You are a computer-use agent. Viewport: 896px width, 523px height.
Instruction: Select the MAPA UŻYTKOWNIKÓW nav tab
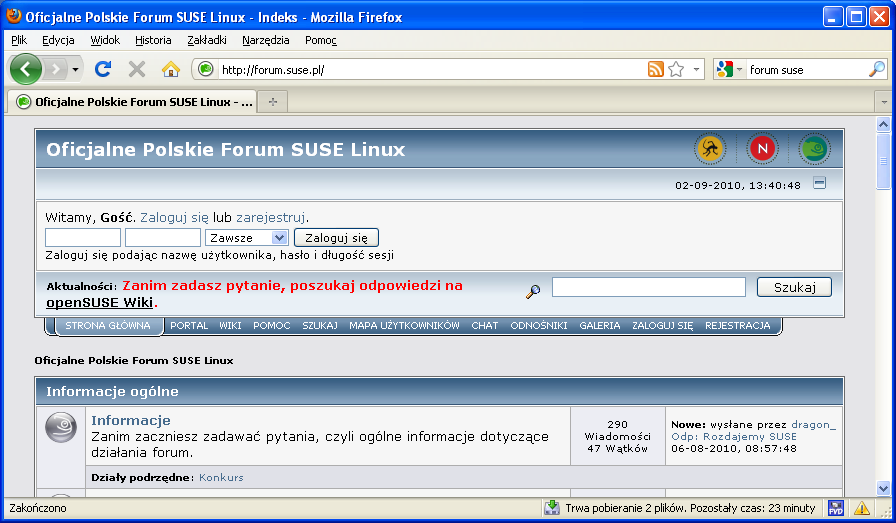[405, 326]
